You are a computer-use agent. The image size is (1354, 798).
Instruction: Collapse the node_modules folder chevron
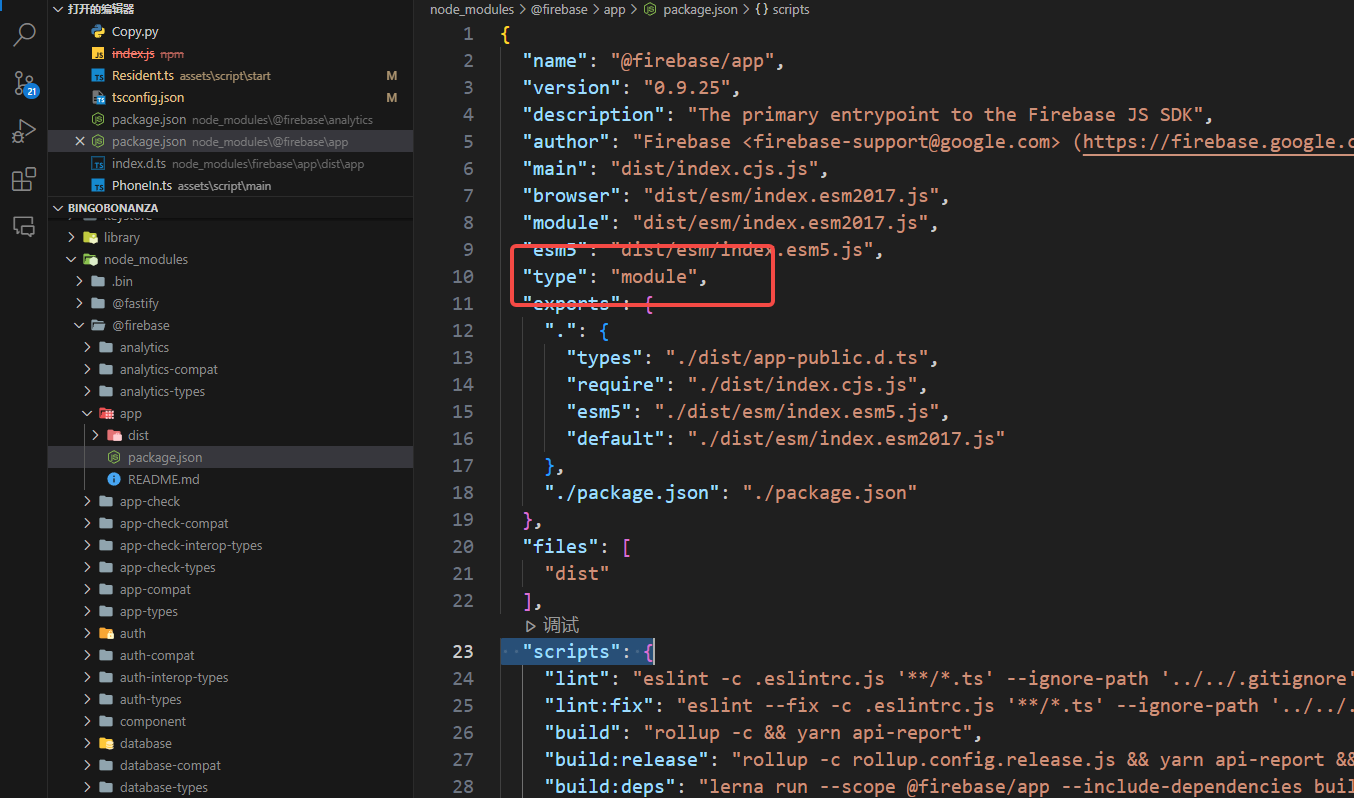72,260
